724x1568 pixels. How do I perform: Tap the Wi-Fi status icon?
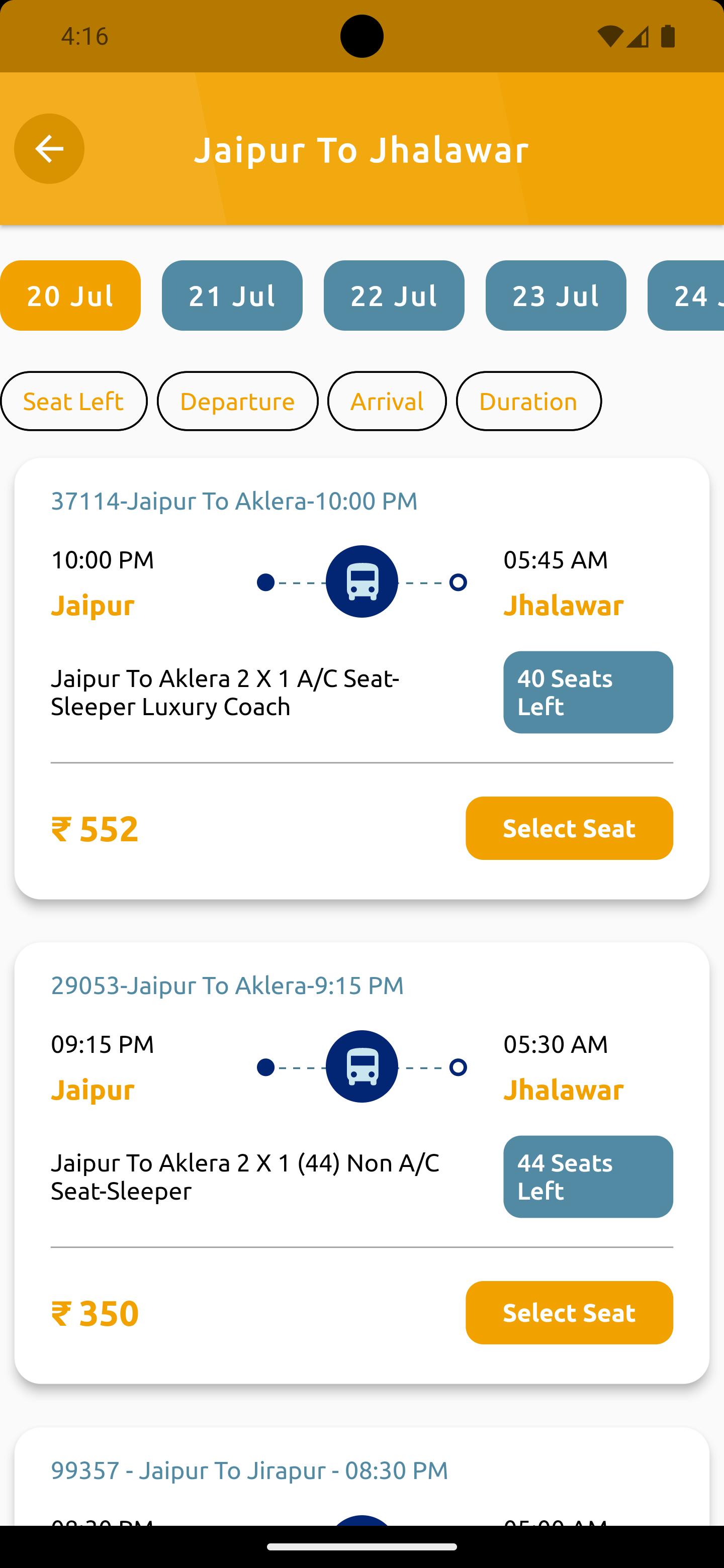tap(609, 37)
